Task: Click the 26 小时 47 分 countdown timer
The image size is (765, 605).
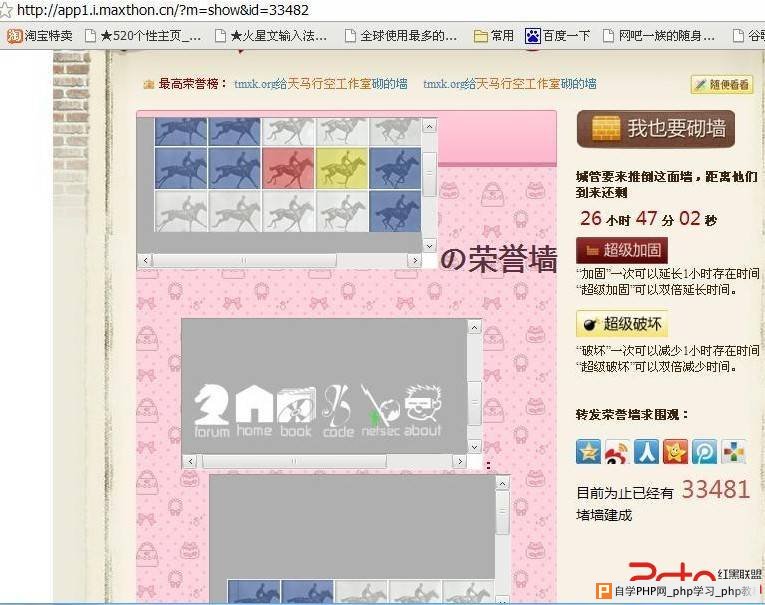Action: tap(648, 219)
